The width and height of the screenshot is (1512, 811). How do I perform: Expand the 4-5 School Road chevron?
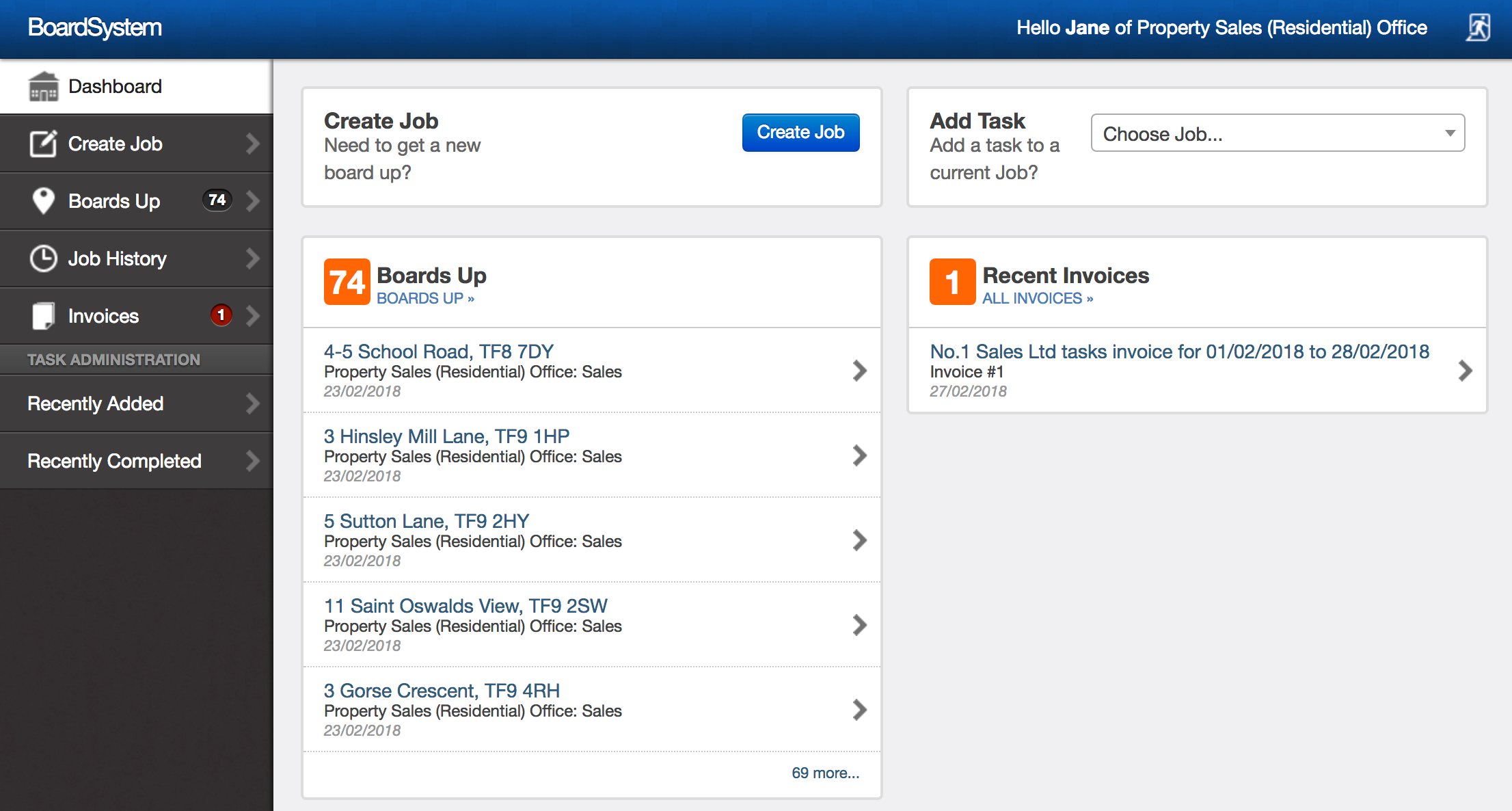coord(859,371)
